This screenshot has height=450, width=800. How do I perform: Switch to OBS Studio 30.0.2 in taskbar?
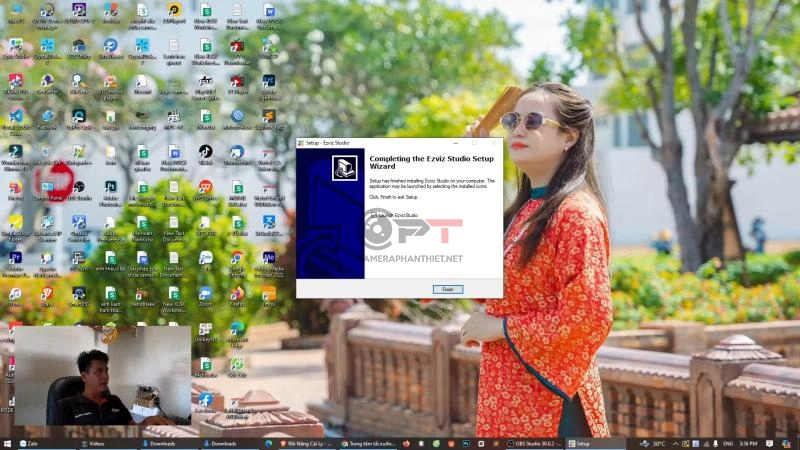(535, 444)
